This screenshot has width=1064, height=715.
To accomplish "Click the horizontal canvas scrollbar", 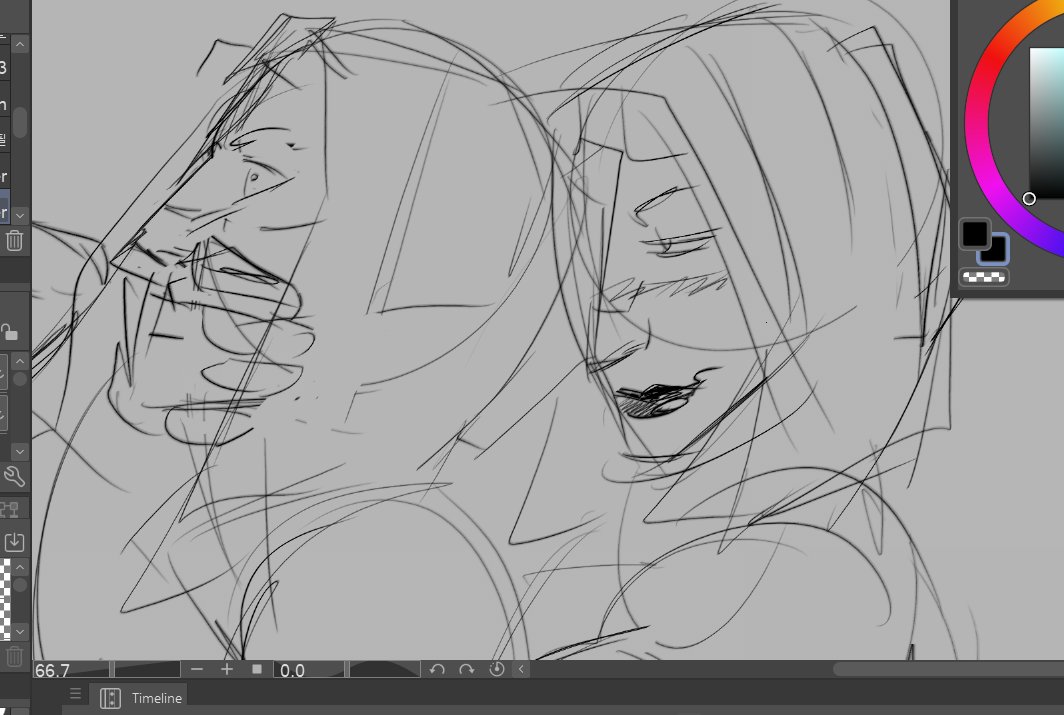I will pos(949,669).
